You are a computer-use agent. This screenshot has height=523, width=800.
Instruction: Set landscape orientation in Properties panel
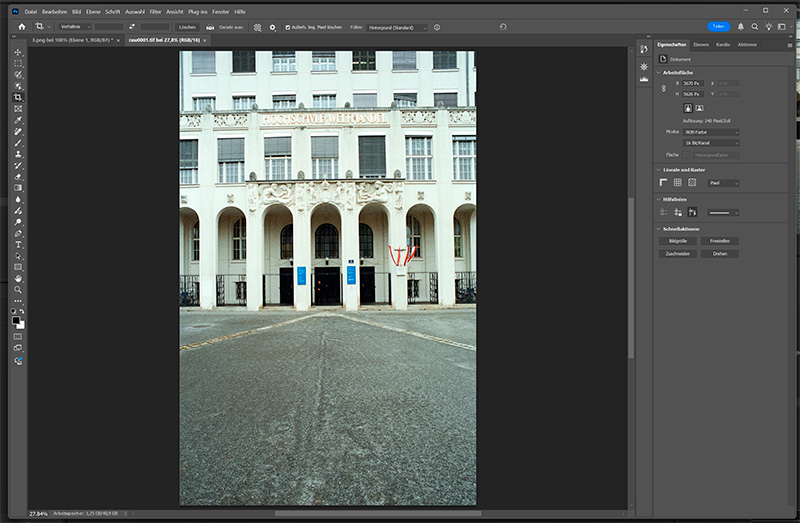699,108
